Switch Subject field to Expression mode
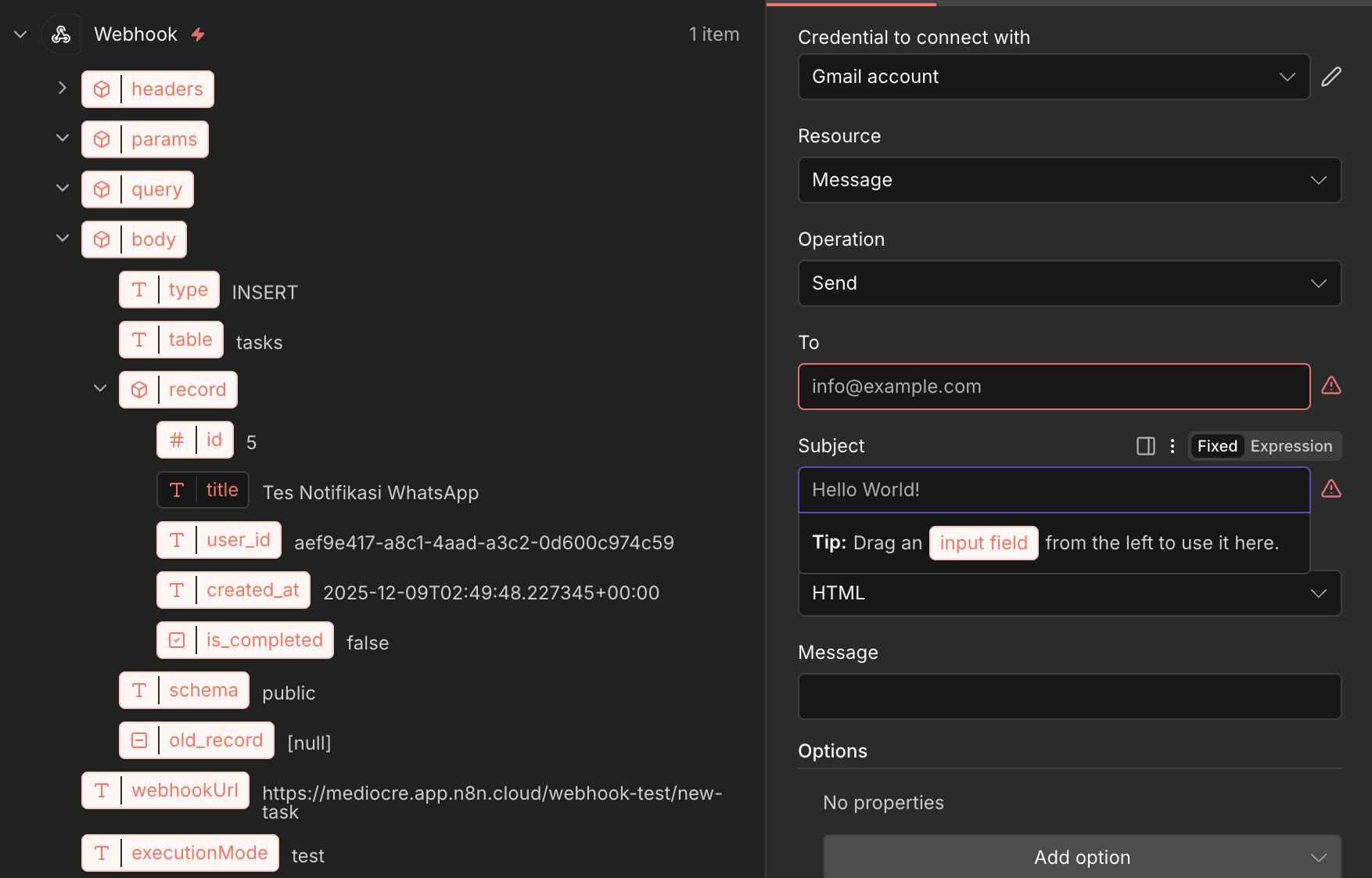This screenshot has width=1372, height=878. point(1291,446)
